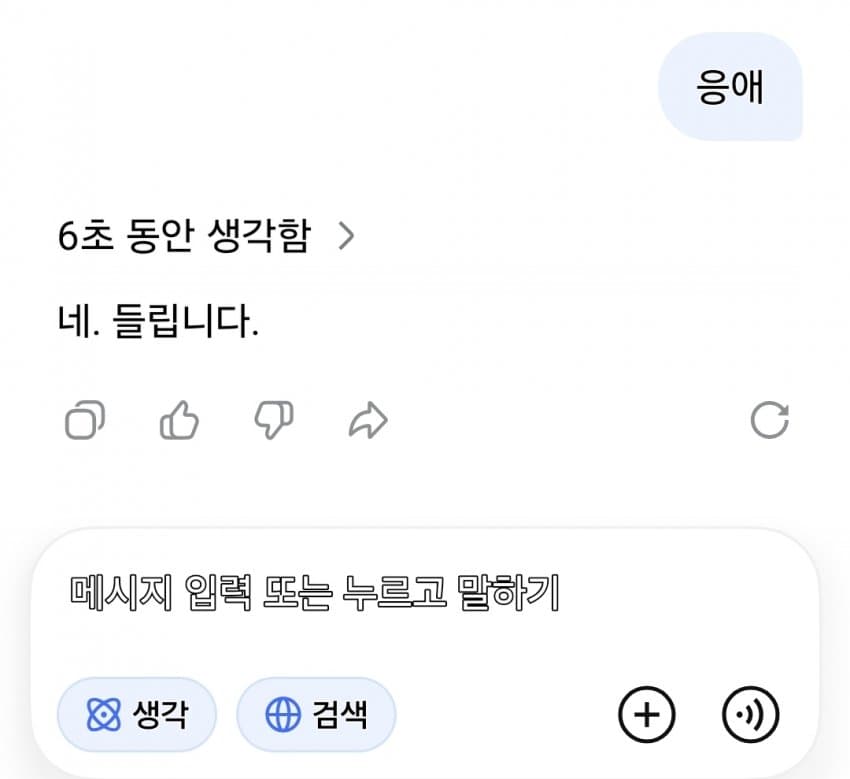850x779 pixels.
Task: Click the atom icon in the 생각 chip
Action: [x=103, y=715]
